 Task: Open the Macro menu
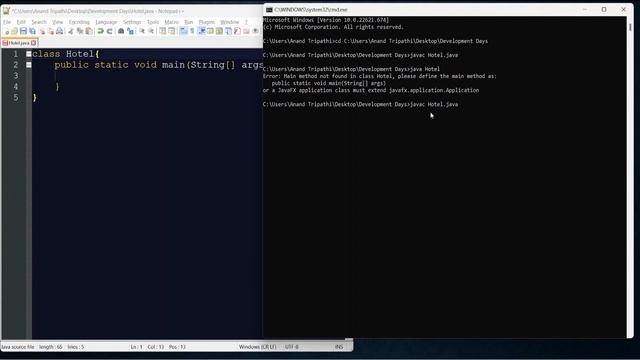pyautogui.click(x=171, y=22)
